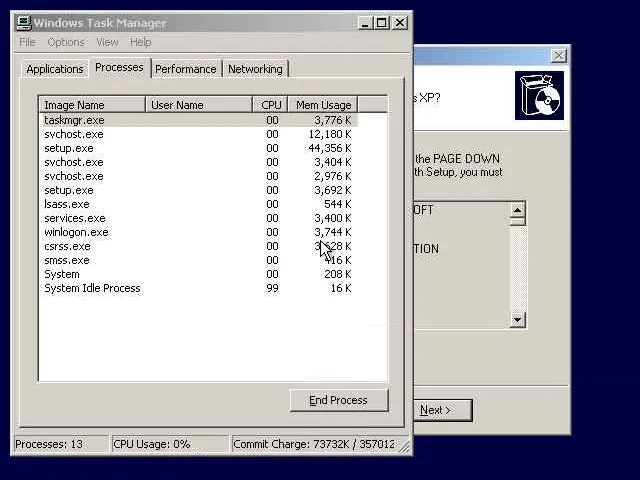
Task: Sort processes by CPU column header
Action: (x=271, y=105)
